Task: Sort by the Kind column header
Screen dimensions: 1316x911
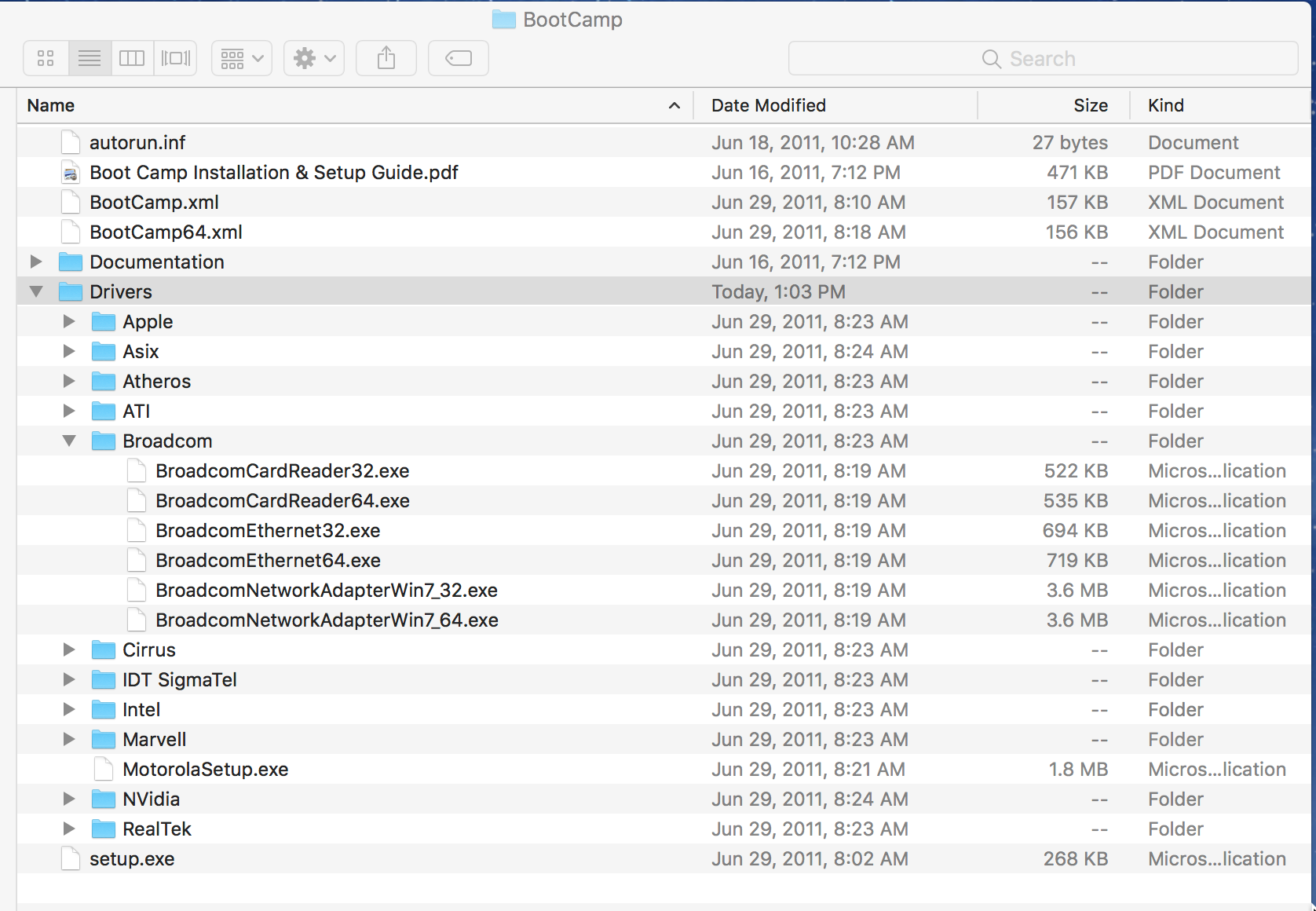Action: (x=1220, y=105)
